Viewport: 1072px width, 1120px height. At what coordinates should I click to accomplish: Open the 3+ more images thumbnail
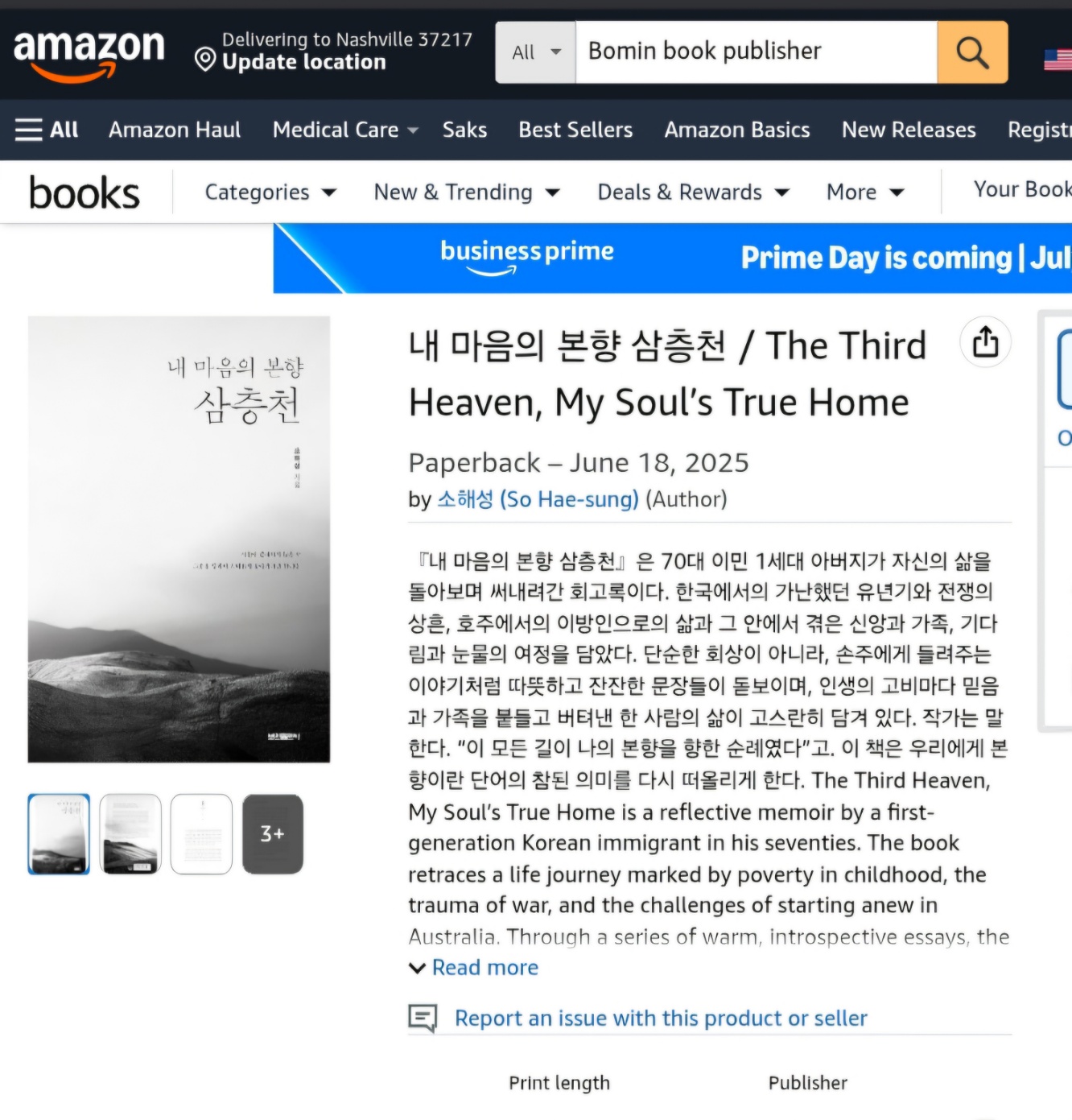[273, 833]
